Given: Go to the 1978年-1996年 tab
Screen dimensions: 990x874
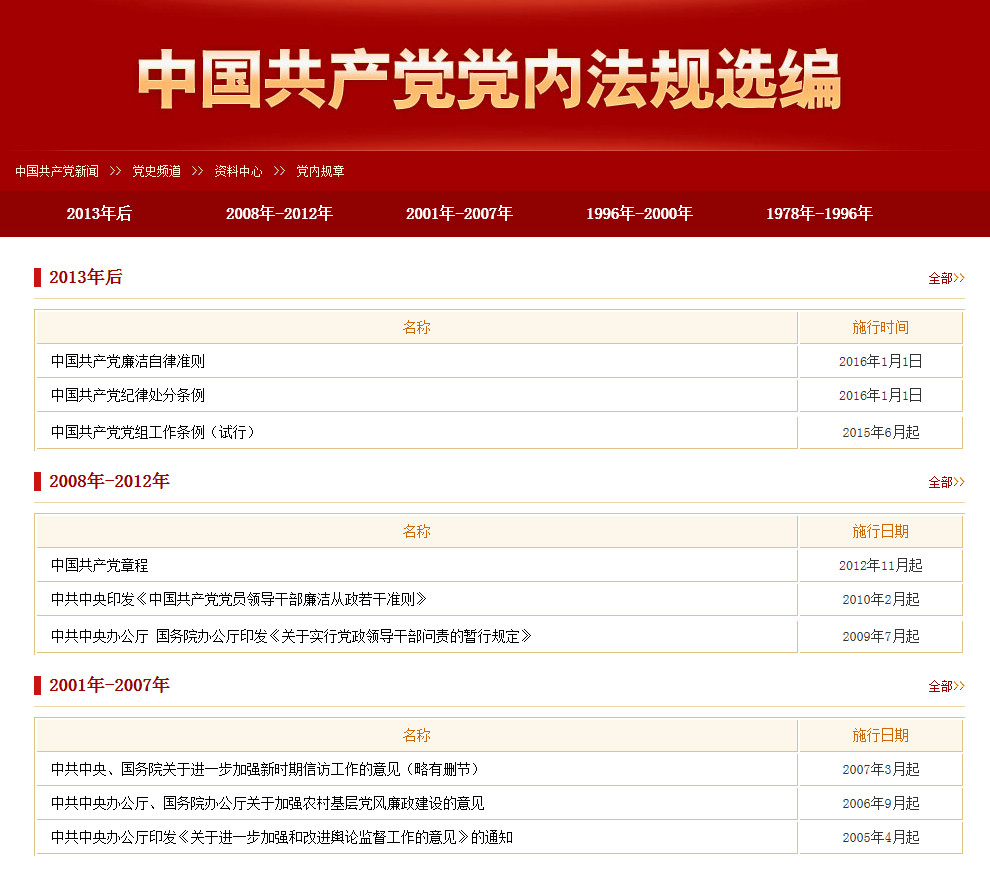Looking at the screenshot, I should (819, 213).
